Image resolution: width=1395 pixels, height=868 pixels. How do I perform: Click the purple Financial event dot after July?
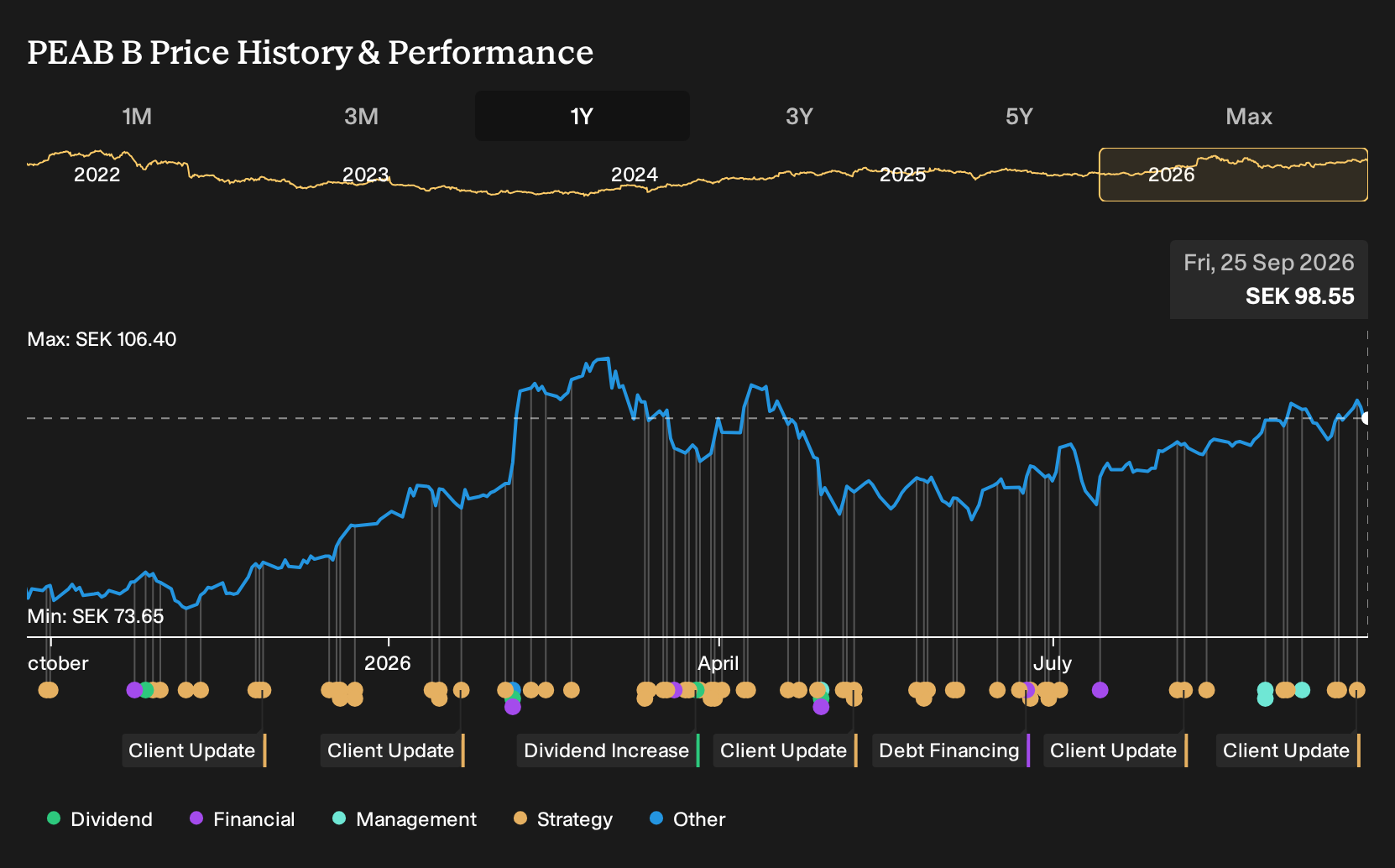point(1100,690)
